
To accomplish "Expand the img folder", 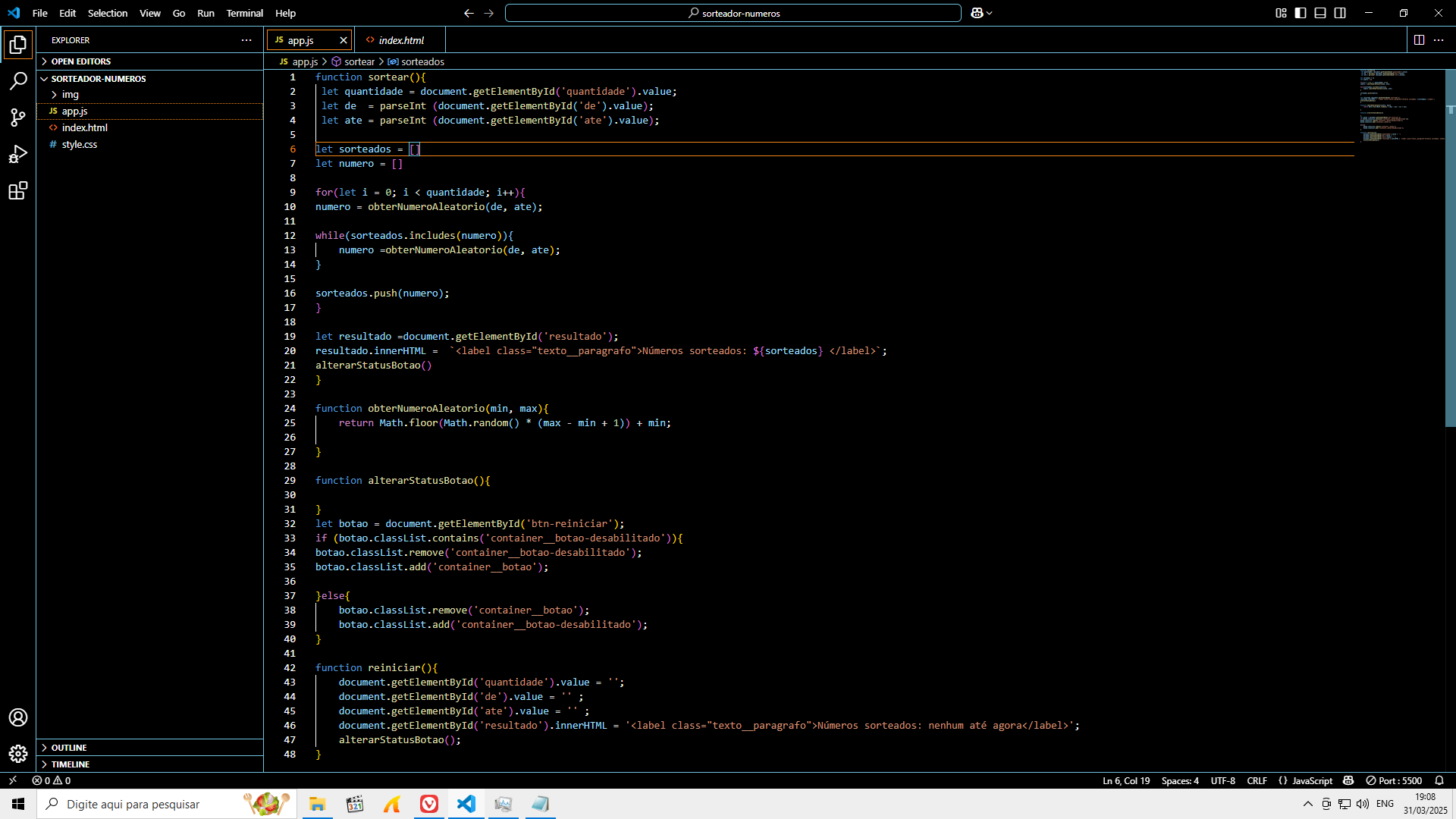I will tap(150, 95).
